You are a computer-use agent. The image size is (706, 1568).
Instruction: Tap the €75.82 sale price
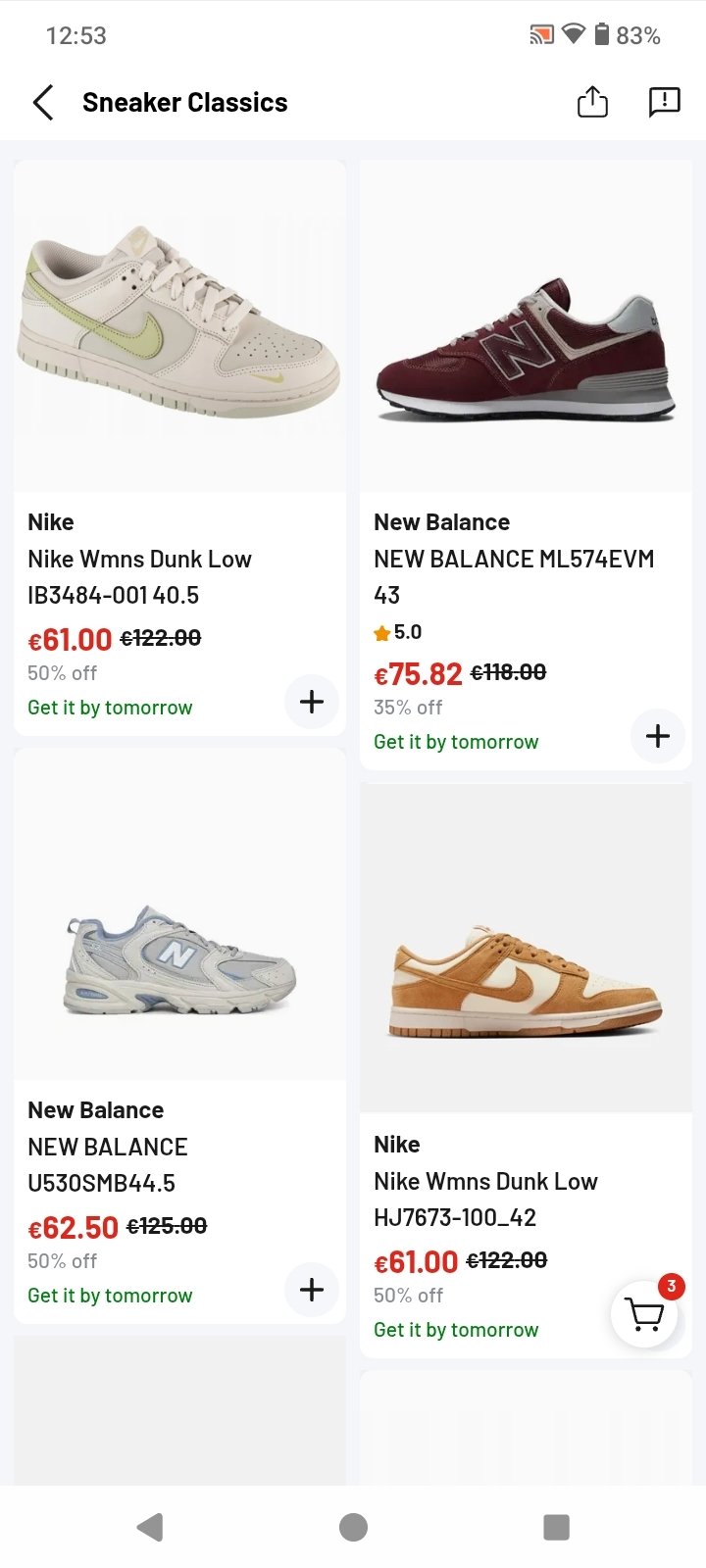(418, 674)
